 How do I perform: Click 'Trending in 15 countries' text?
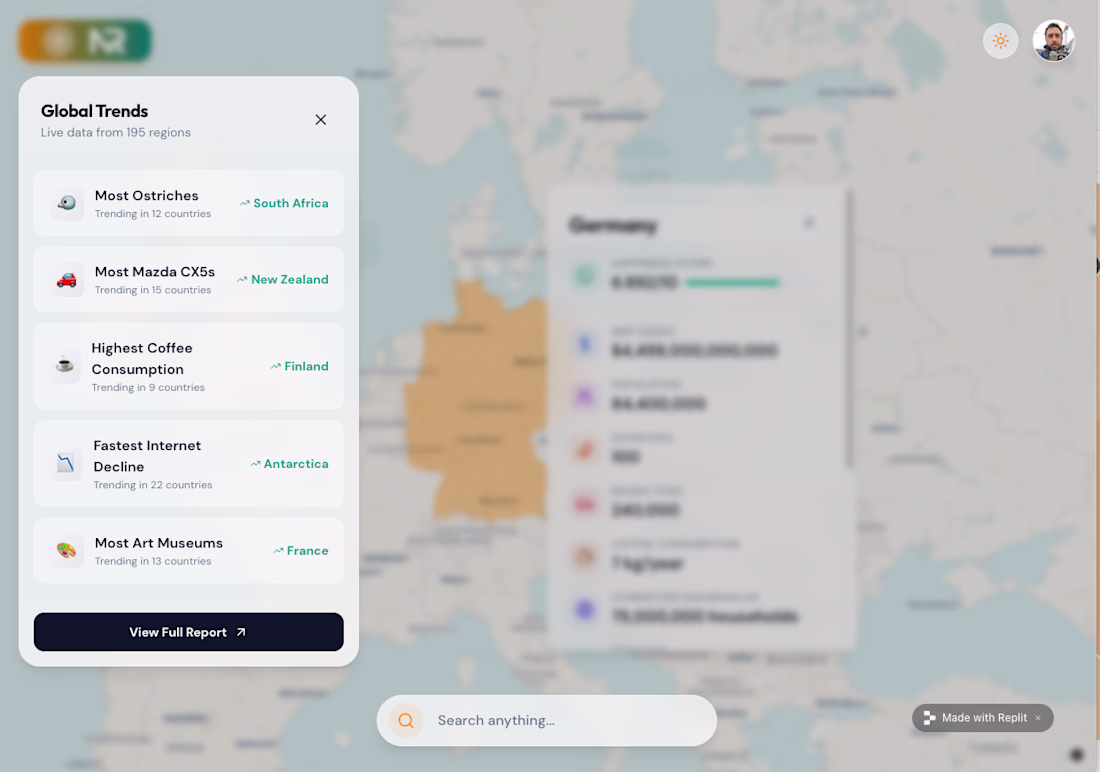tap(153, 290)
